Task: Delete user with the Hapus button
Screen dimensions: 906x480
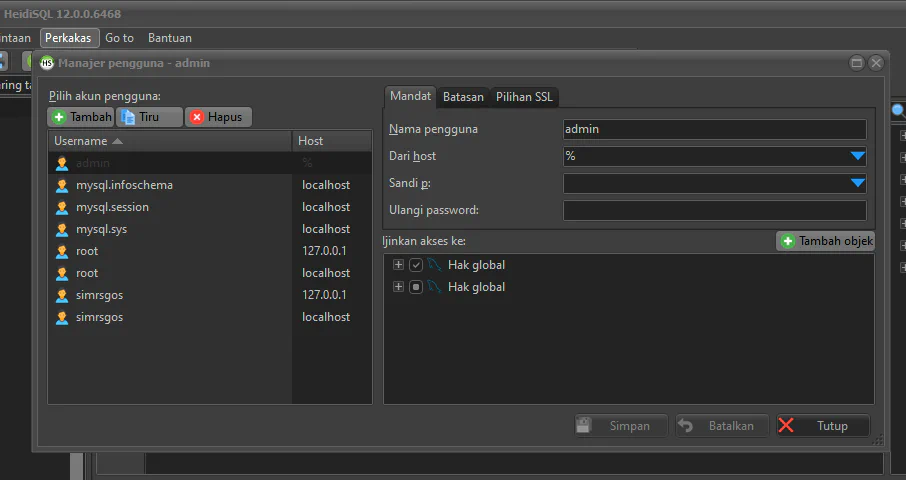Action: tap(218, 117)
